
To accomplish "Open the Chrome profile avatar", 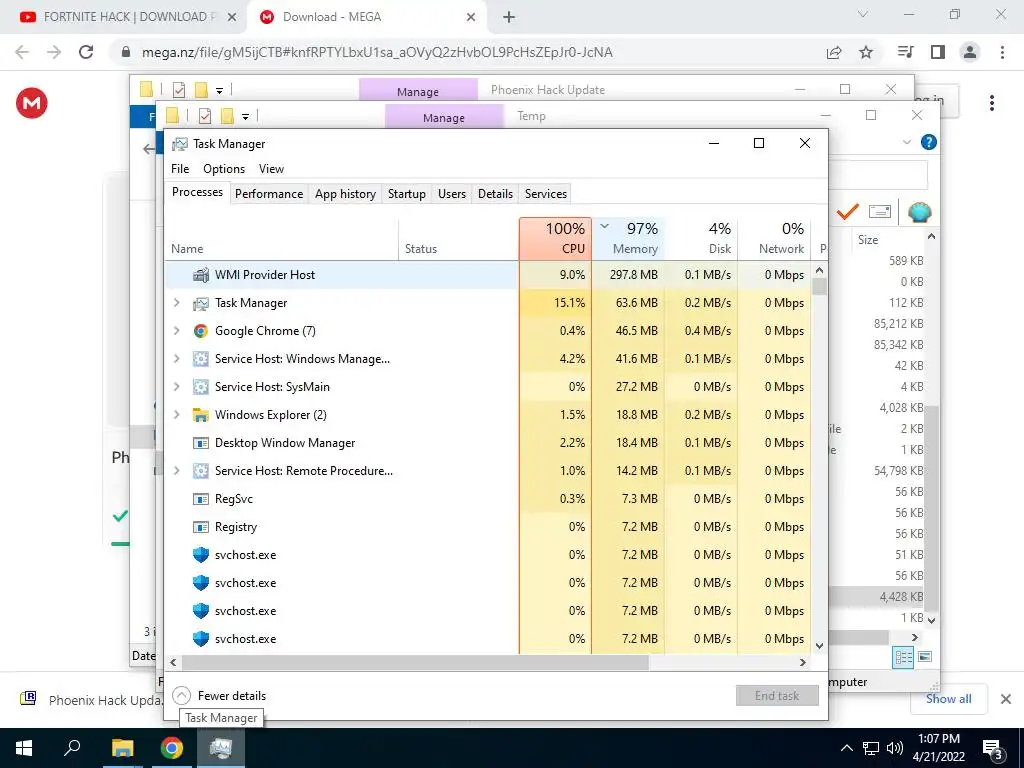I will (x=970, y=52).
